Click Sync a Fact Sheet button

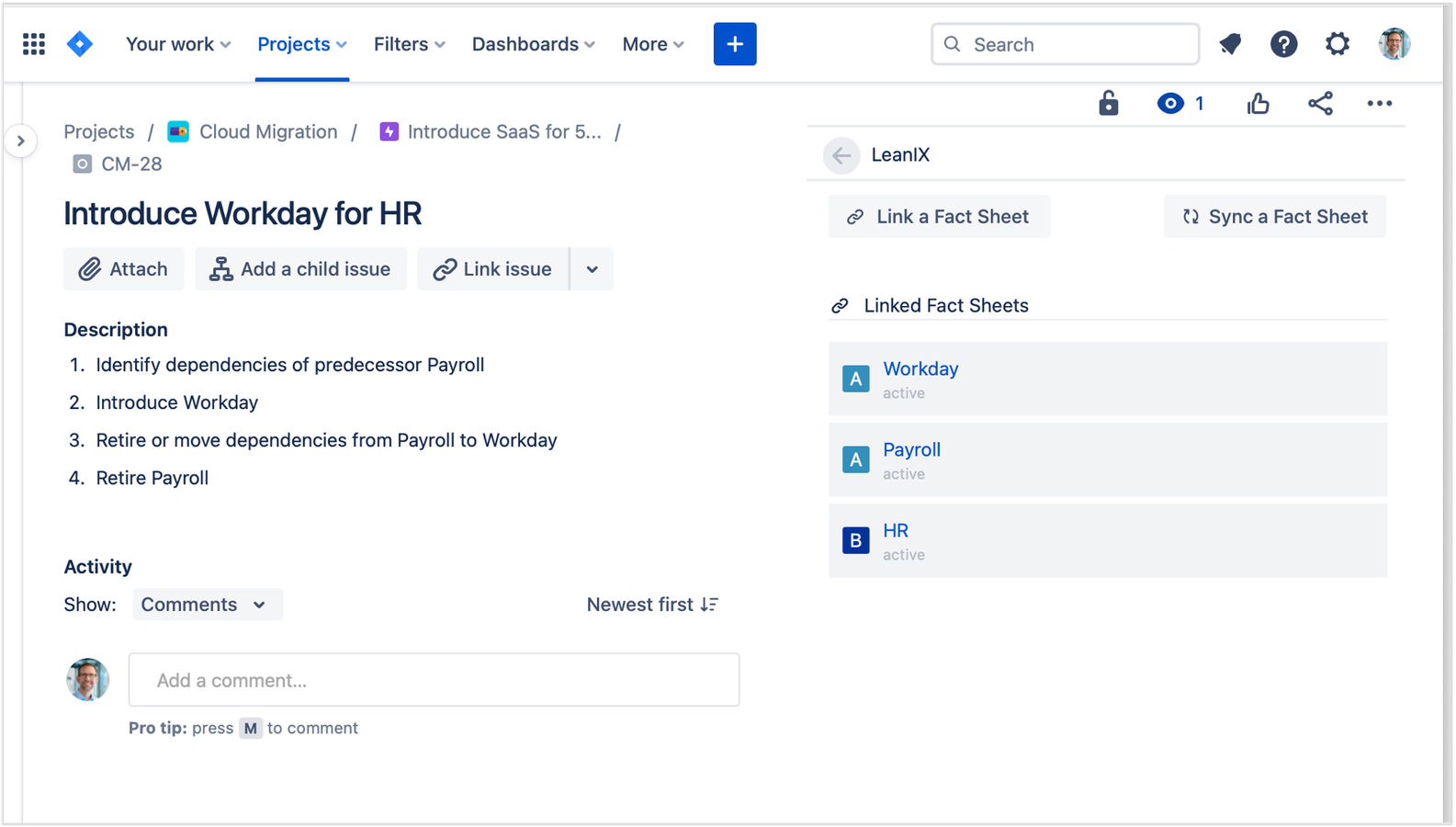(x=1275, y=217)
